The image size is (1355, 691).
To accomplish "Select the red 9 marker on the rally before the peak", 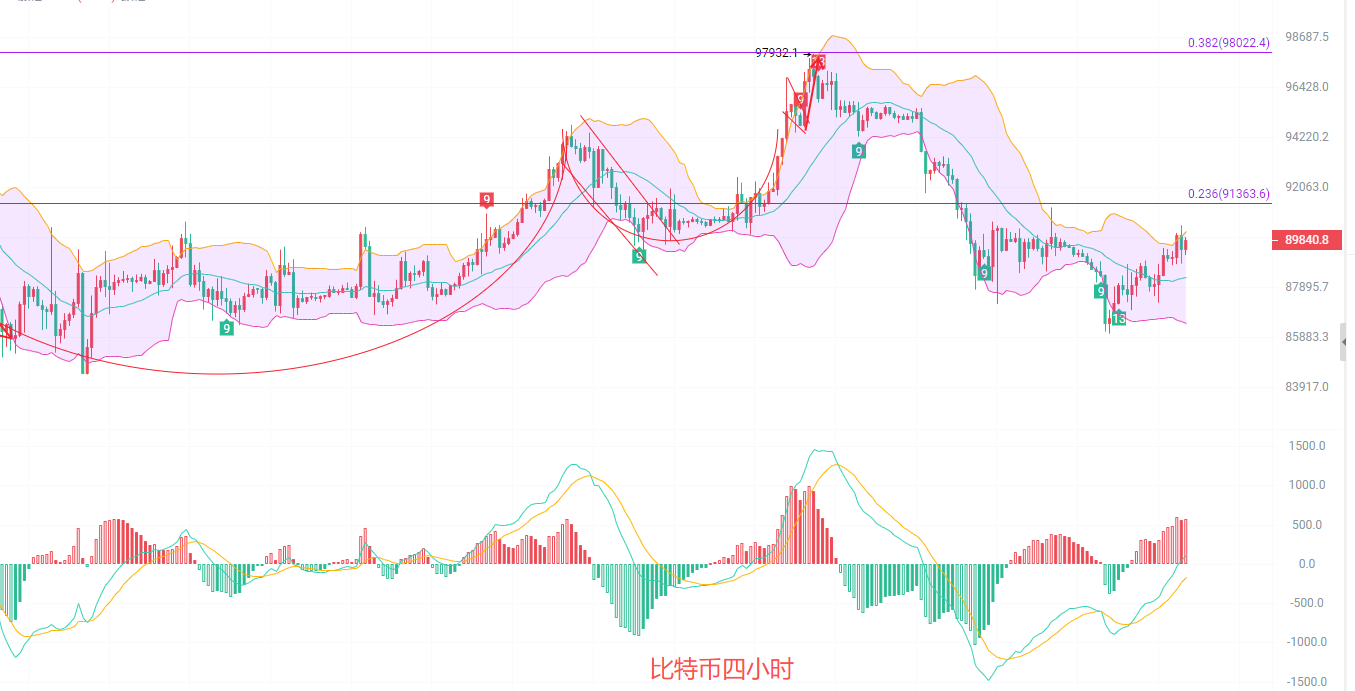I will point(800,99).
